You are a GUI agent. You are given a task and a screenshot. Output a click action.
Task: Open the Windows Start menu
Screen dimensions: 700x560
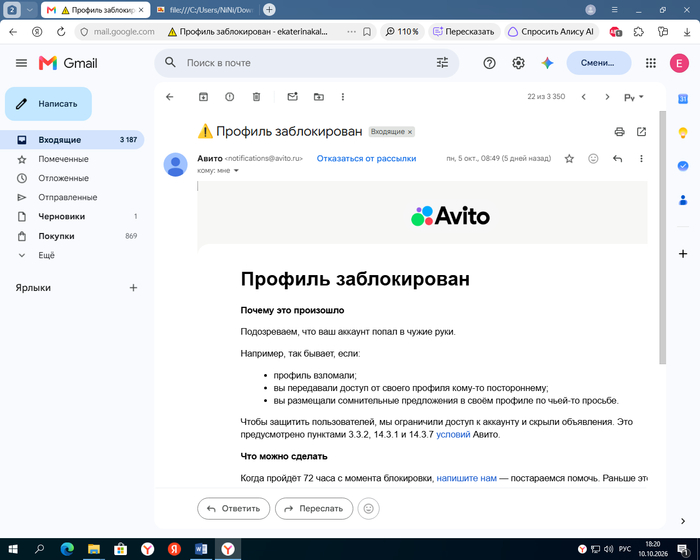[x=13, y=549]
